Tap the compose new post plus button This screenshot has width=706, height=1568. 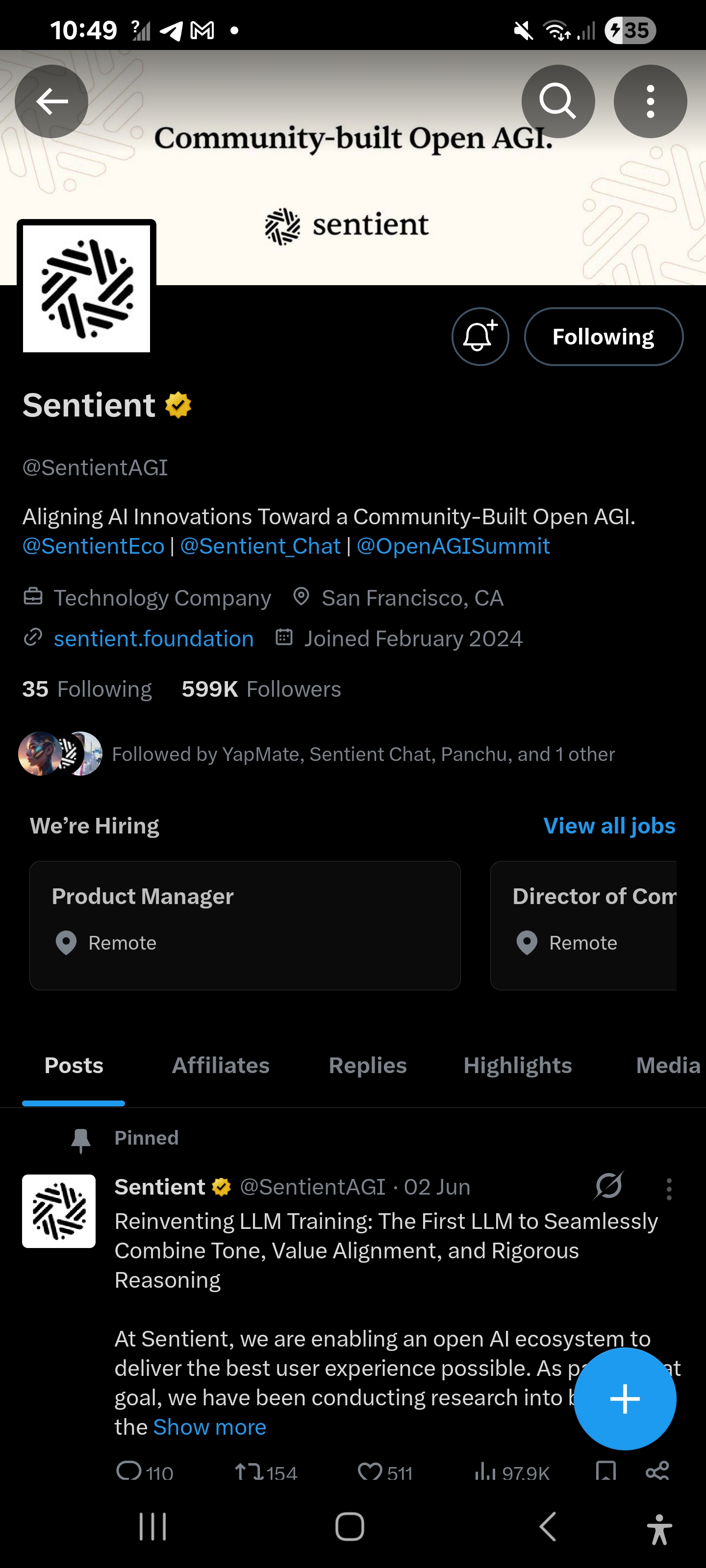click(x=625, y=1399)
